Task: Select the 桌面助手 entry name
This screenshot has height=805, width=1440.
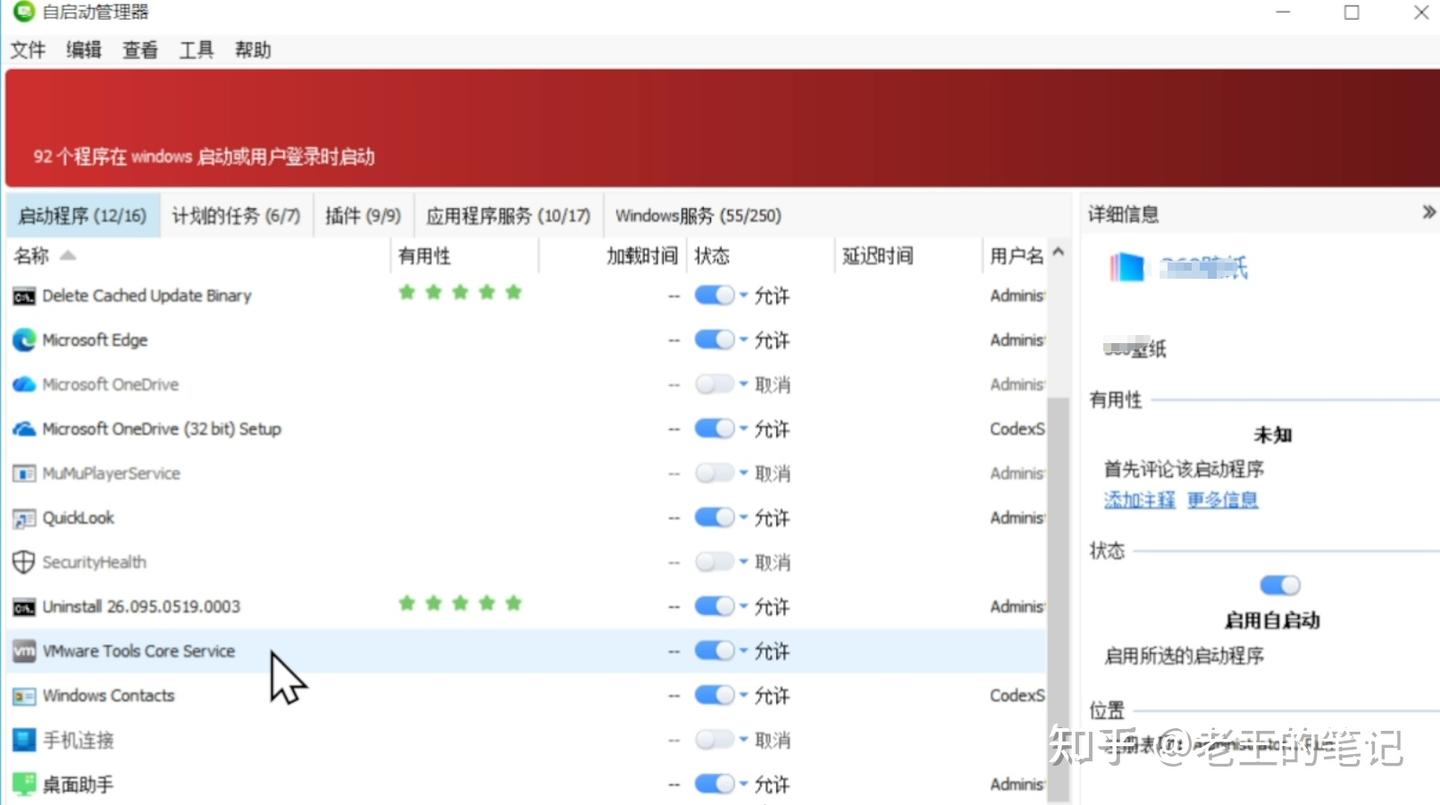Action: 78,785
